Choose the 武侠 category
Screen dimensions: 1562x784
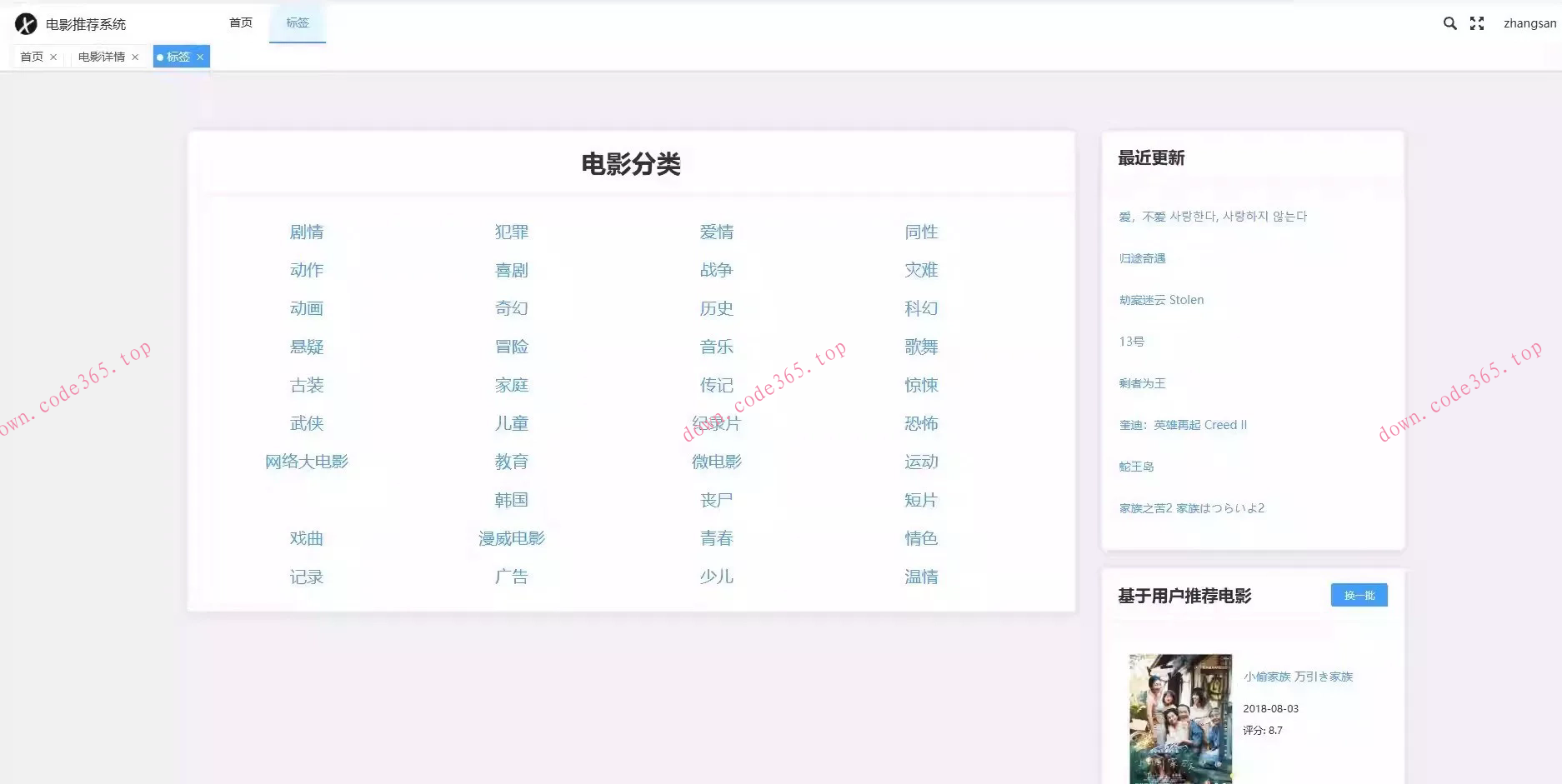(x=307, y=423)
